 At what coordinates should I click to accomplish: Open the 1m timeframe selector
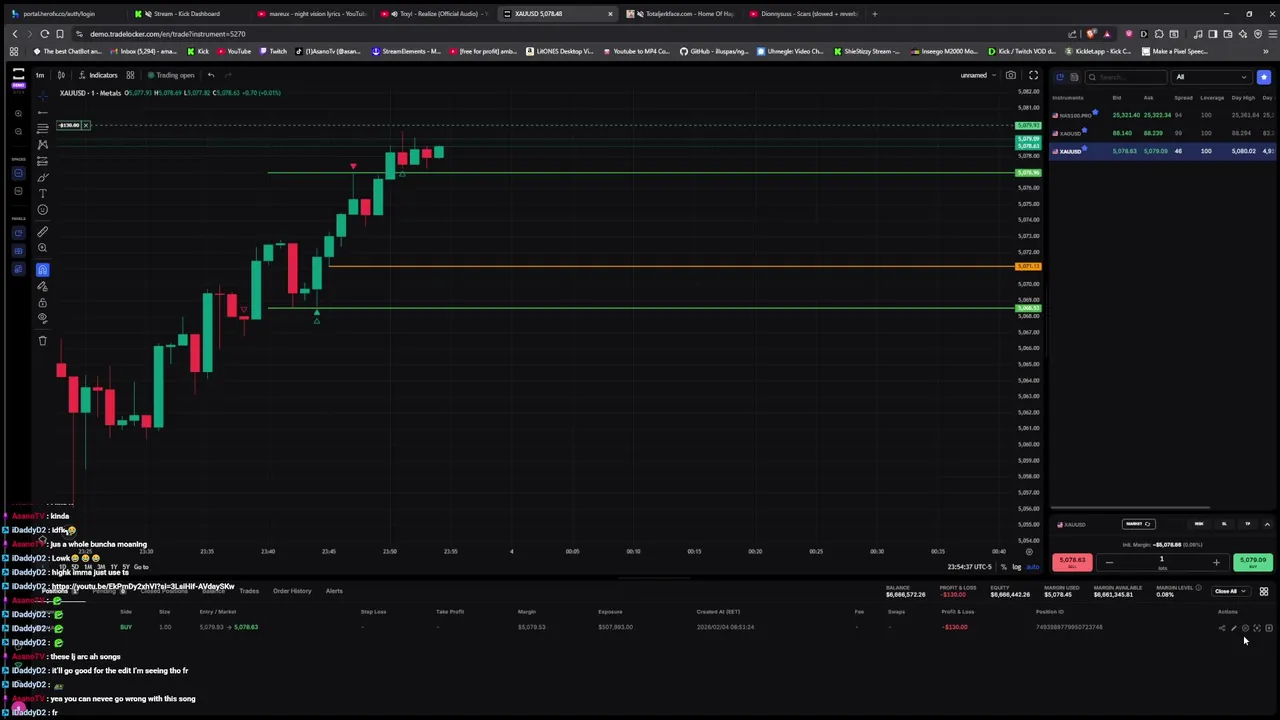pyautogui.click(x=40, y=75)
